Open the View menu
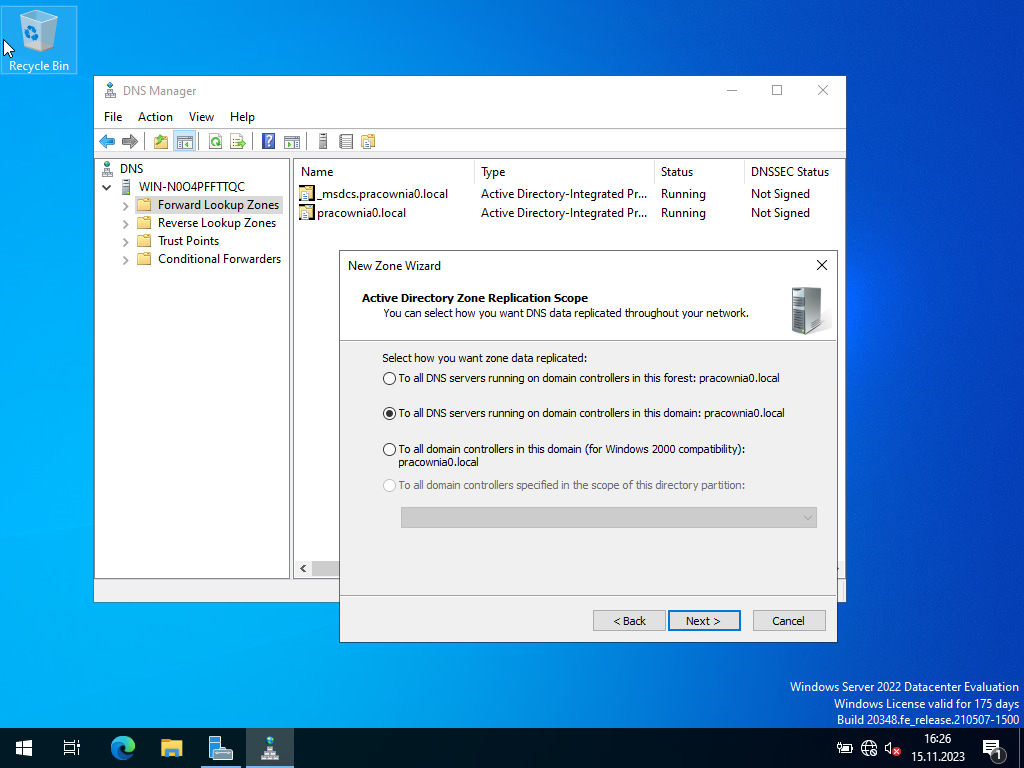Image resolution: width=1024 pixels, height=768 pixels. [201, 117]
